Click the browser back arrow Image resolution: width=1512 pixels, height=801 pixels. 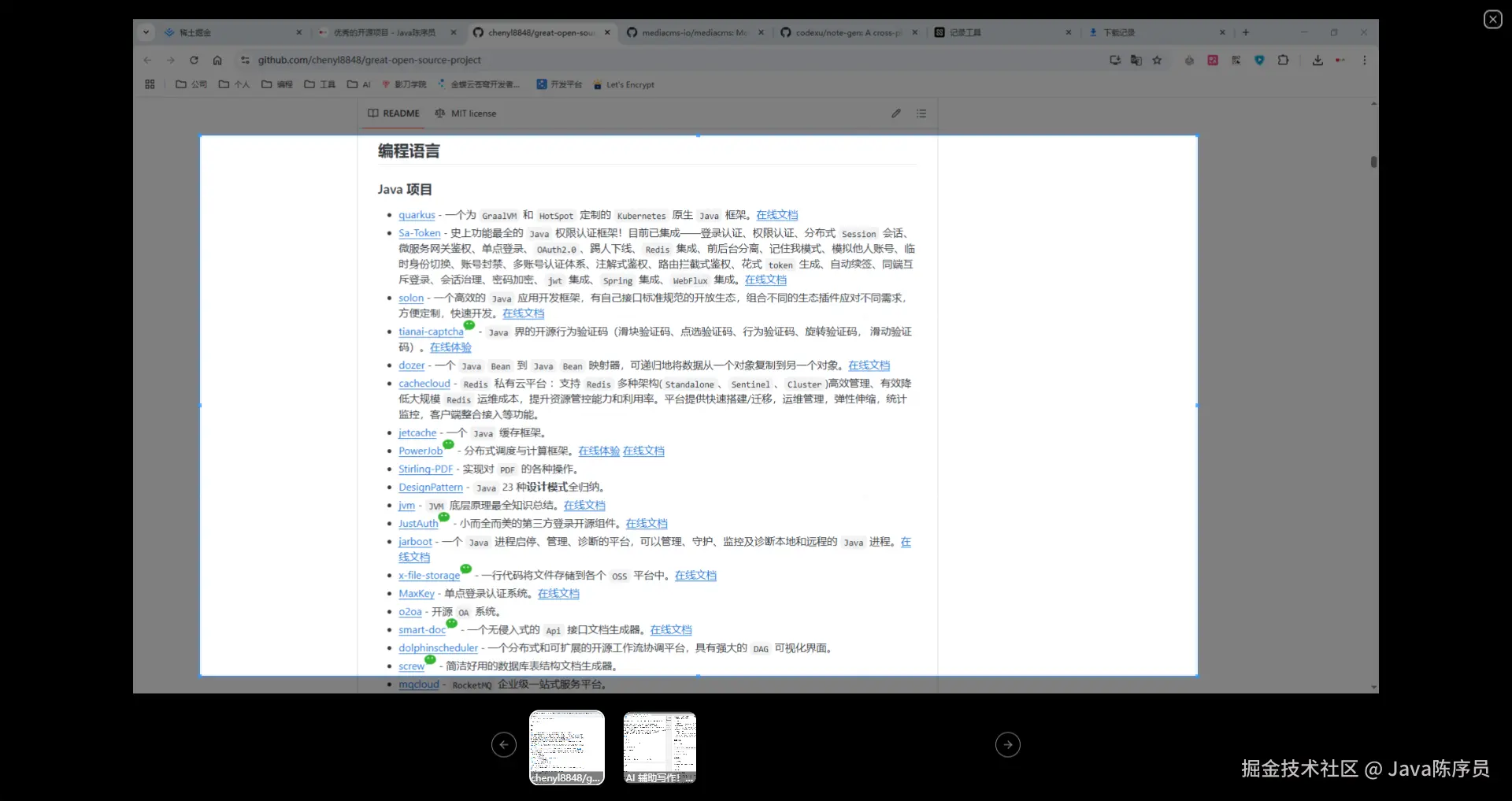pos(148,60)
